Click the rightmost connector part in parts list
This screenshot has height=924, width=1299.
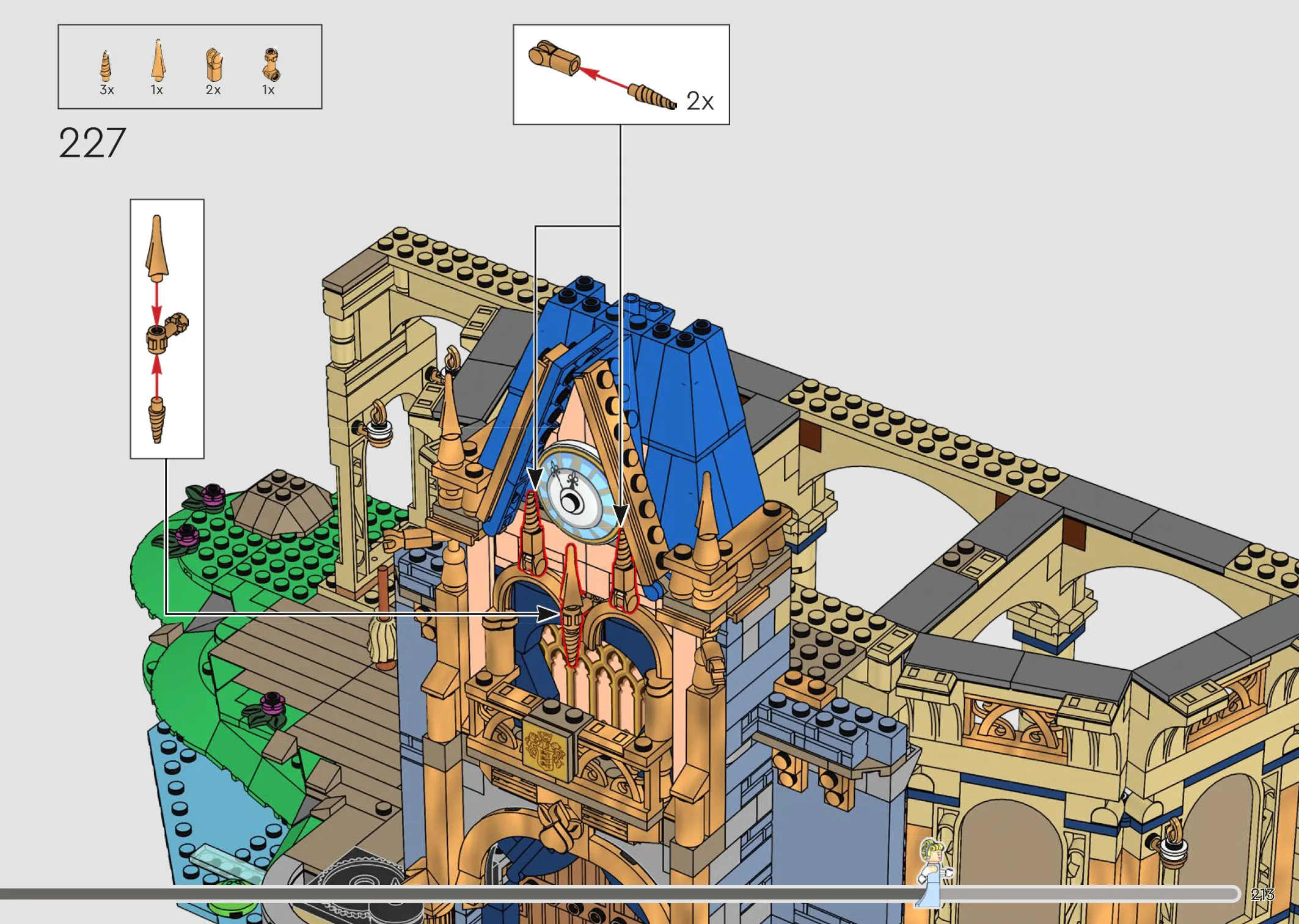(x=271, y=64)
